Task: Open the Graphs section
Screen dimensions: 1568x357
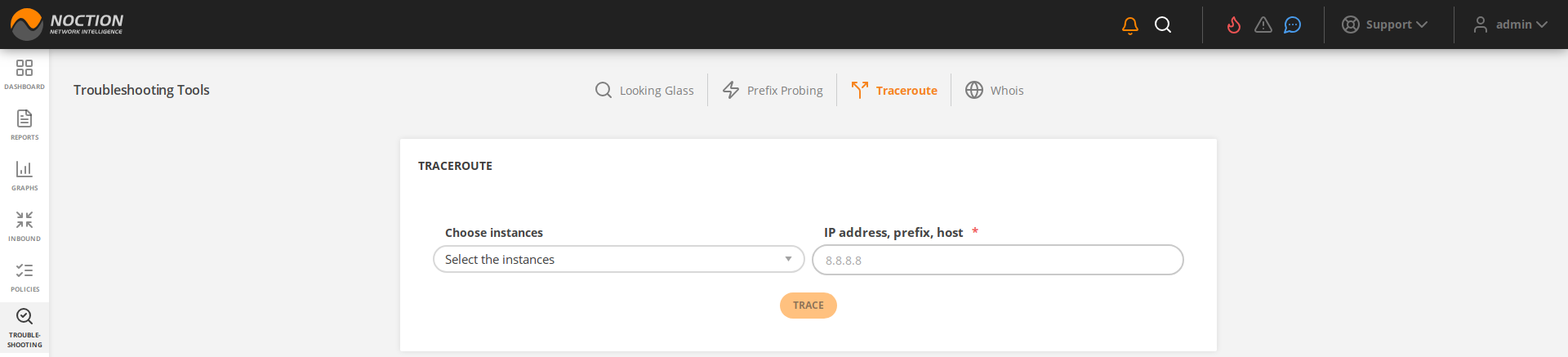Action: (x=24, y=175)
